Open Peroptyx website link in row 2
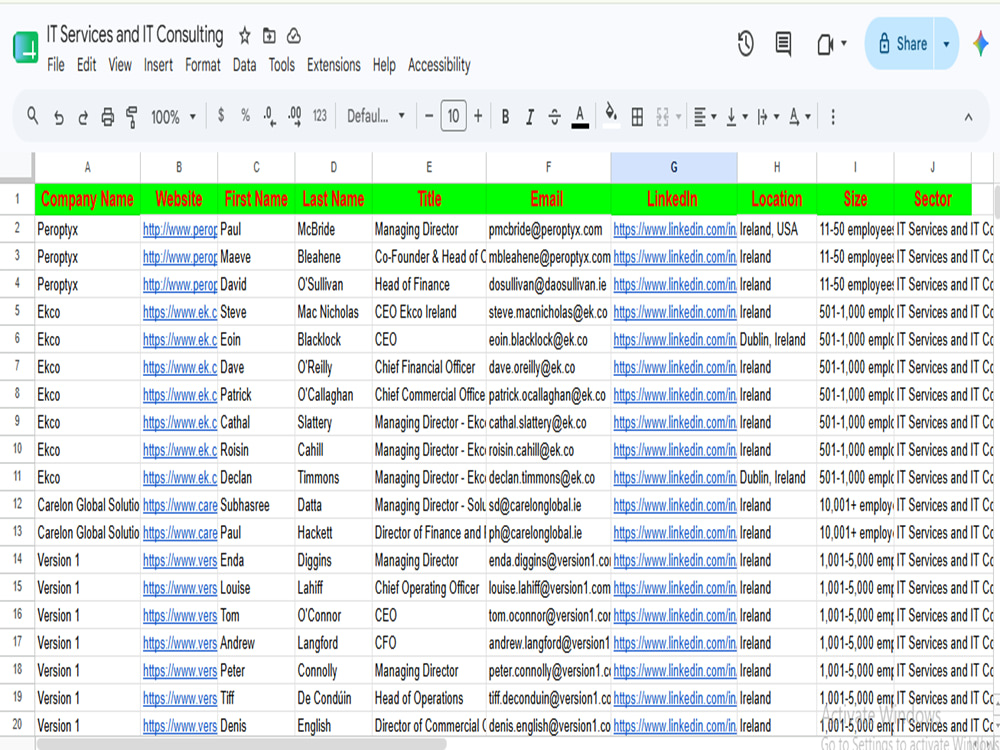 pyautogui.click(x=180, y=230)
